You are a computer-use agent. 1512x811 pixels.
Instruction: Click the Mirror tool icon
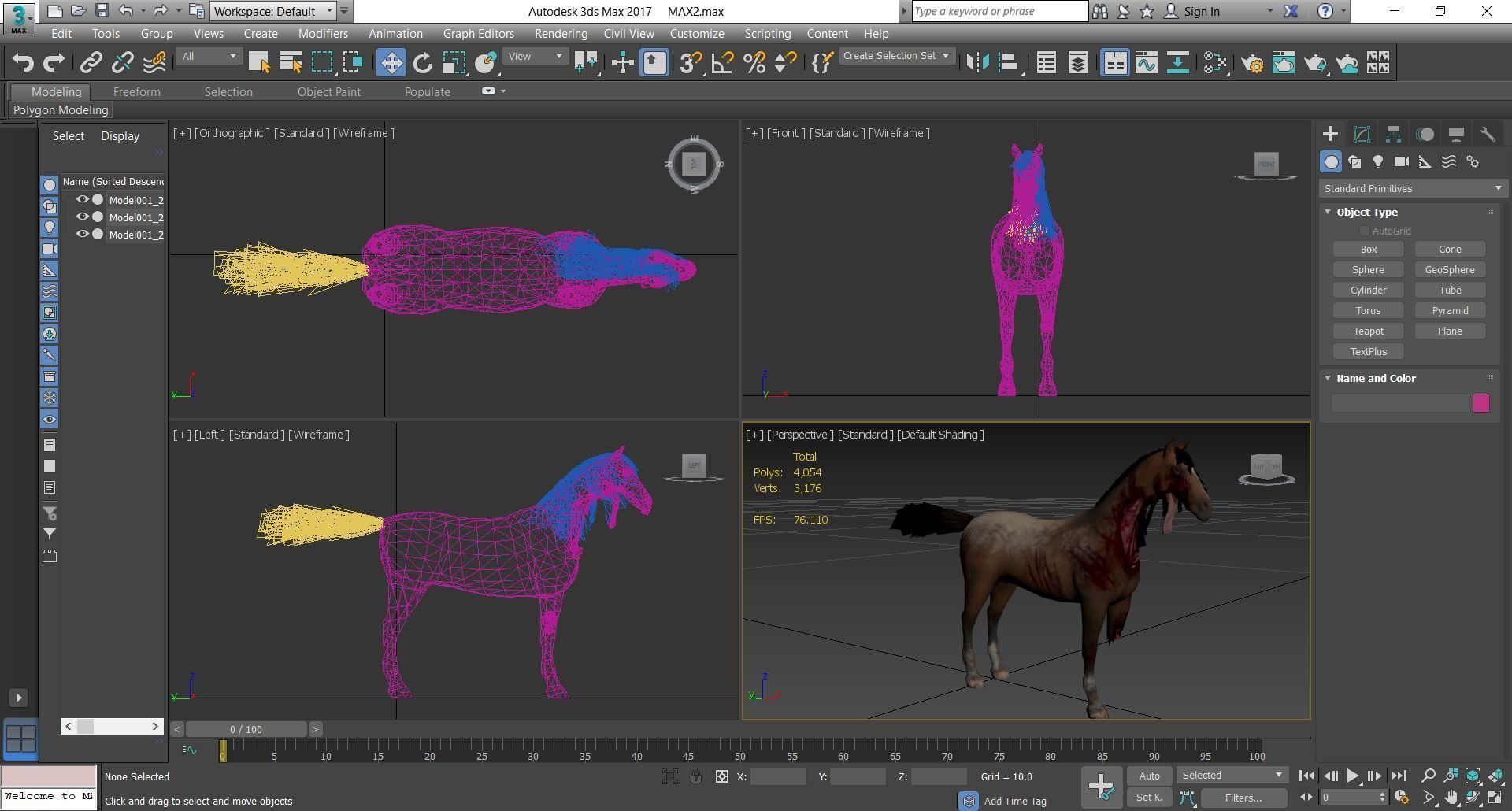(x=977, y=63)
